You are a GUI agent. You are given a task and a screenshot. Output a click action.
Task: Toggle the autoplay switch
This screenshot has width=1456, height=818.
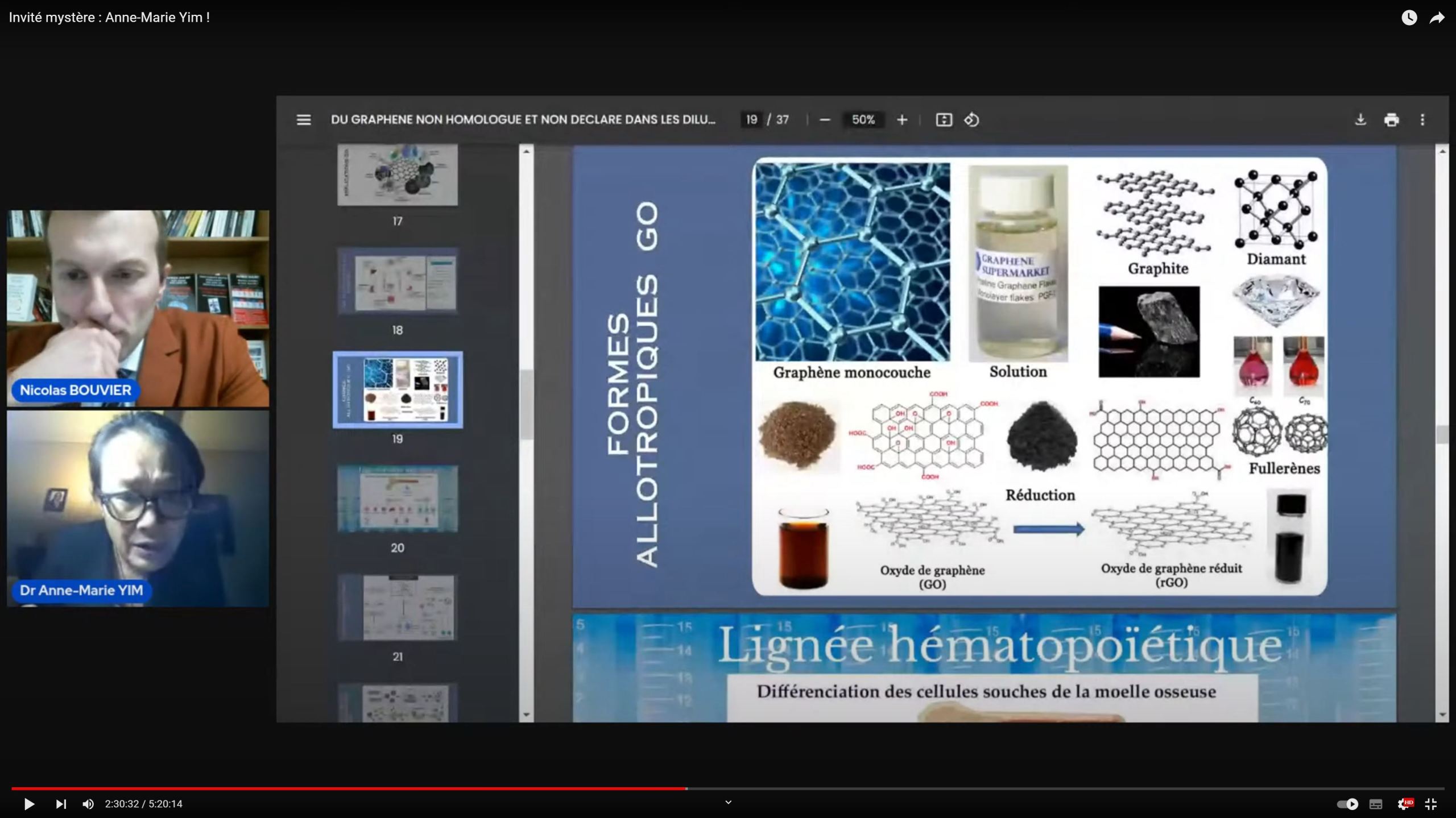click(x=1347, y=804)
